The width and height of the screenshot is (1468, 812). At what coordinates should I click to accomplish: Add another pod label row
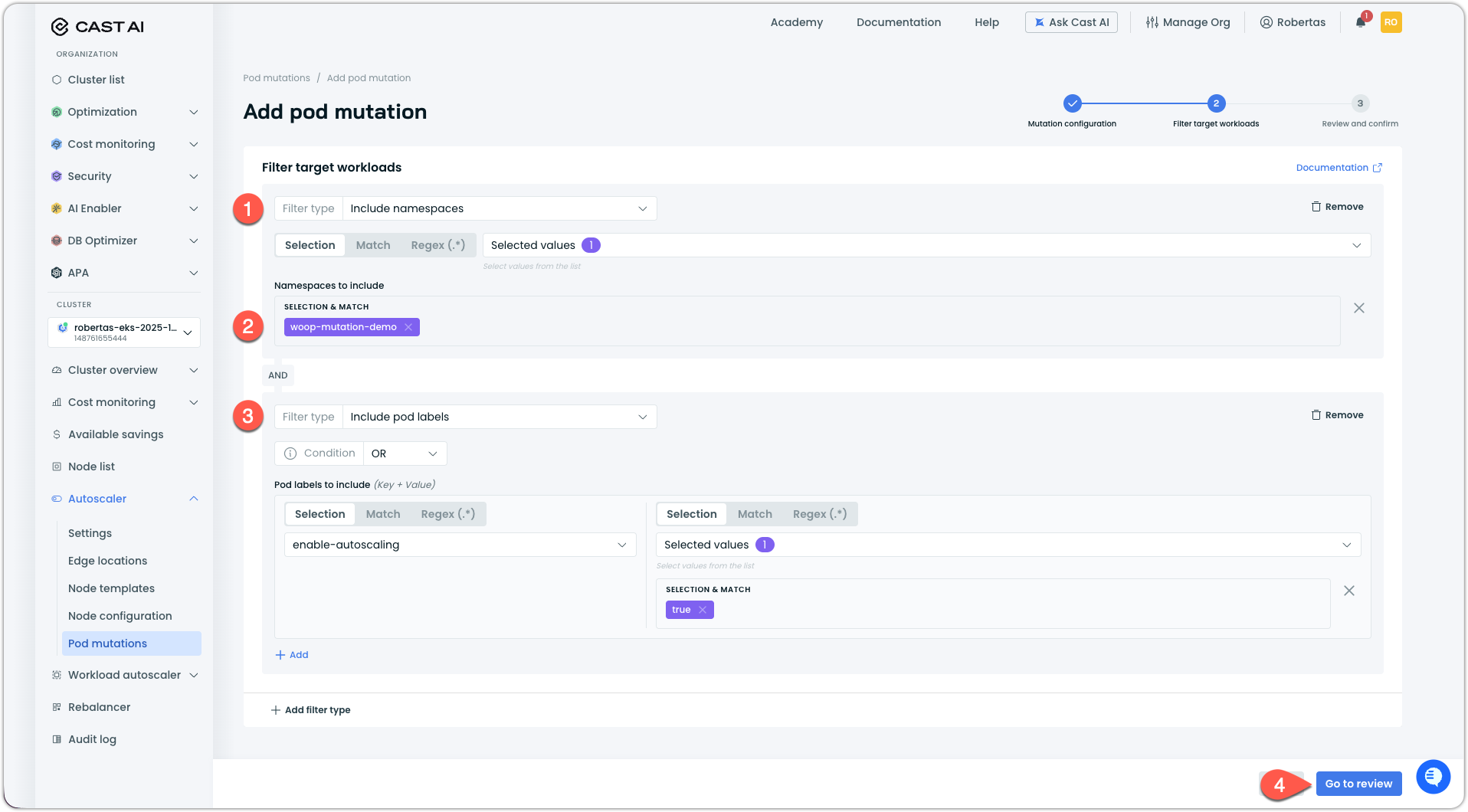pyautogui.click(x=292, y=655)
